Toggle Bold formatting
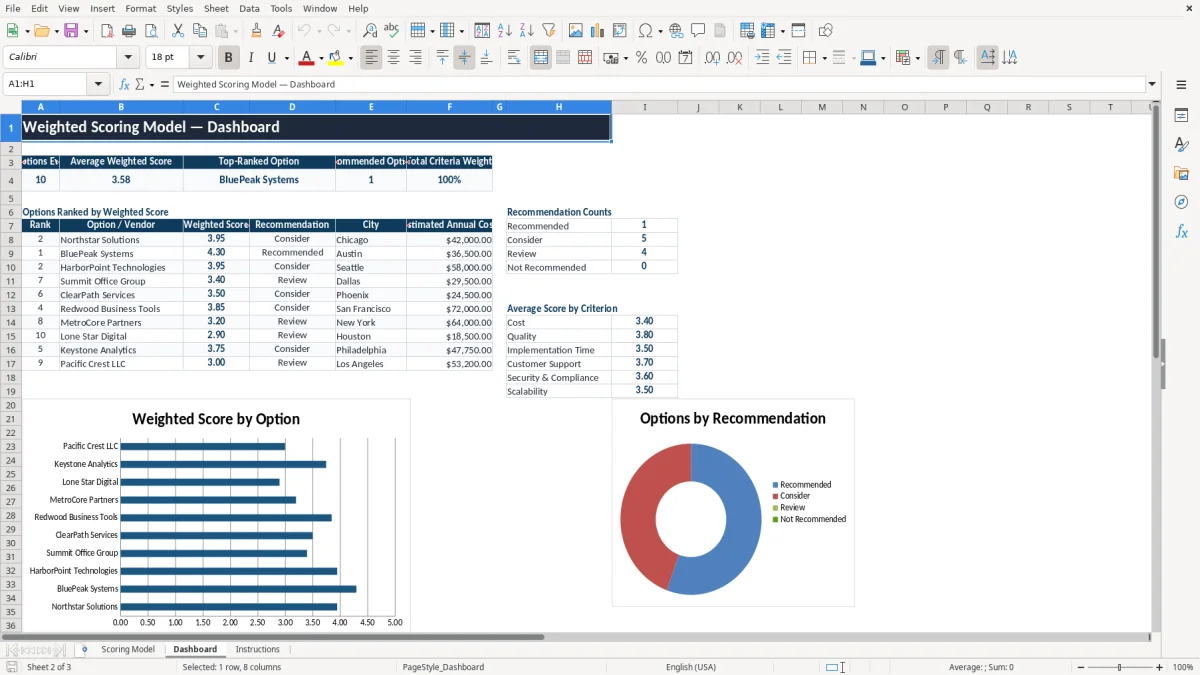 229,58
